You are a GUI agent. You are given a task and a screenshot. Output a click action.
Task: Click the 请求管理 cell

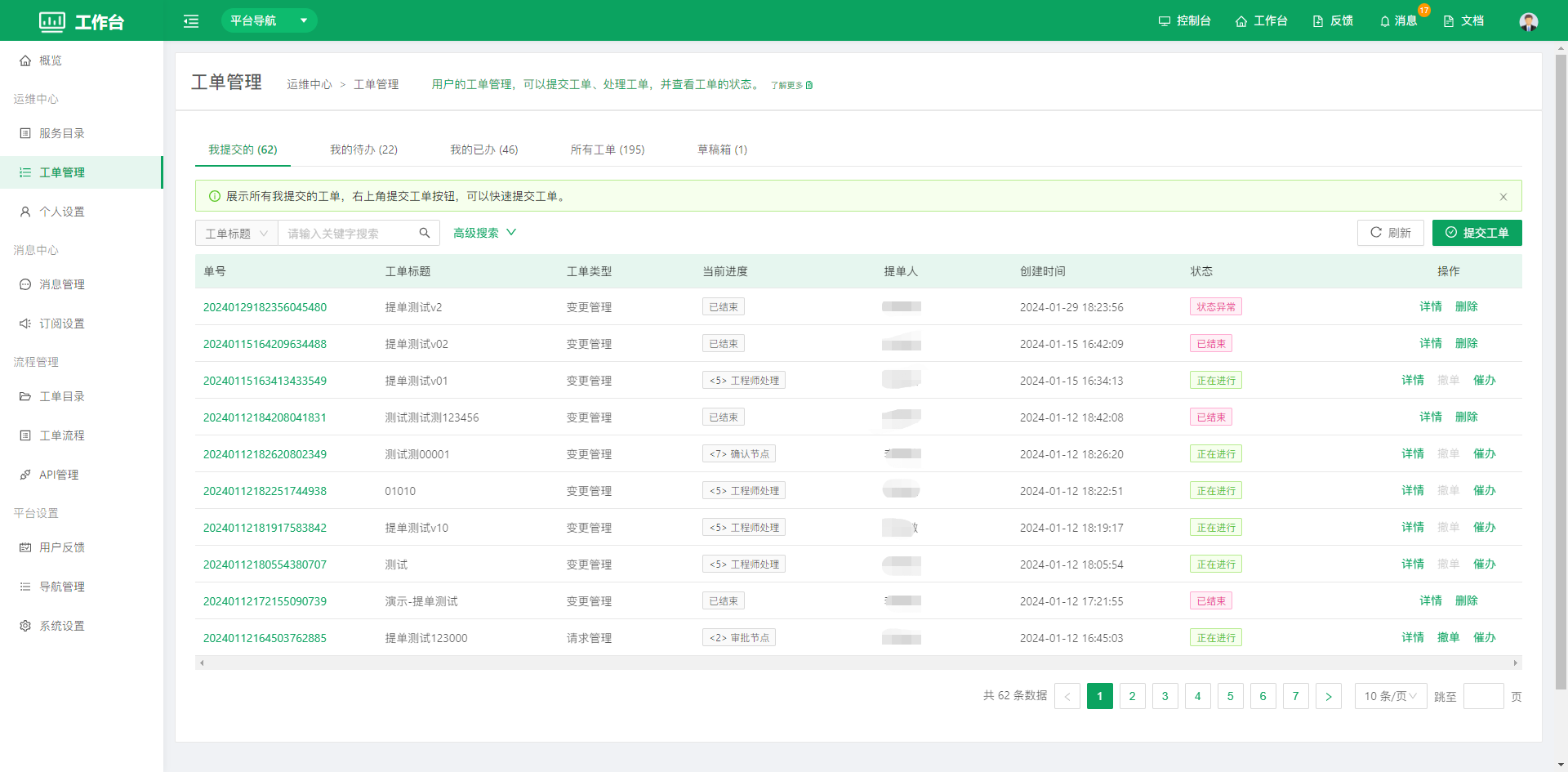click(589, 638)
